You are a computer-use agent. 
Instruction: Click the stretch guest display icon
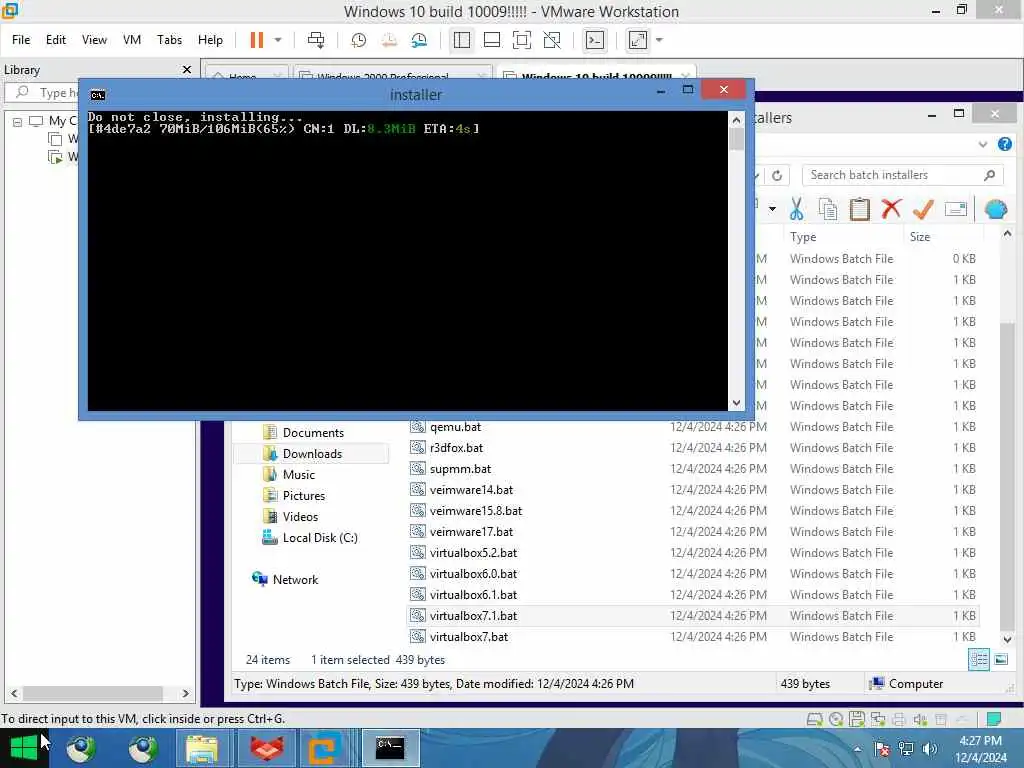(638, 40)
